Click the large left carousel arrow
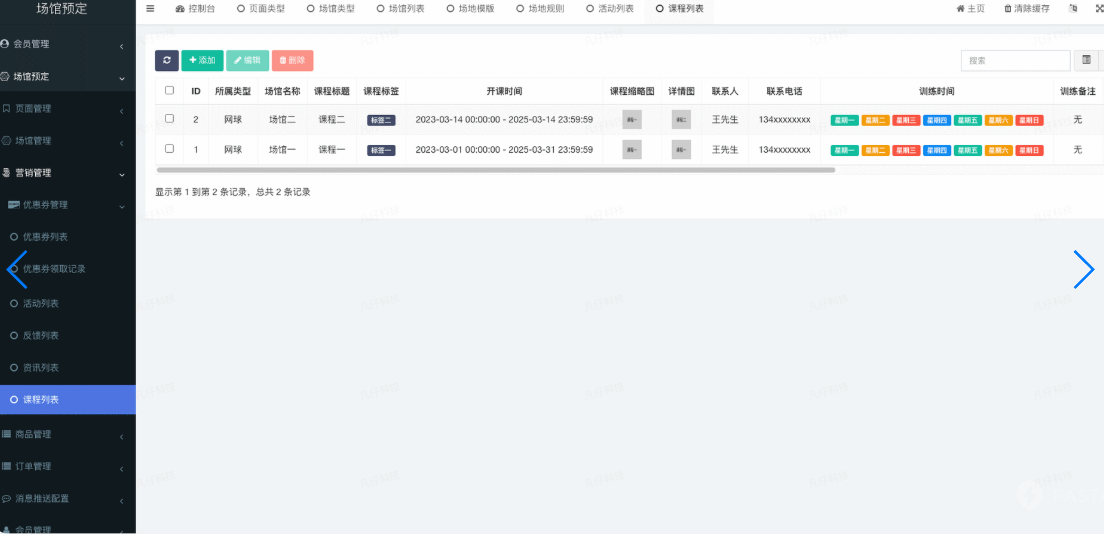 point(17,269)
